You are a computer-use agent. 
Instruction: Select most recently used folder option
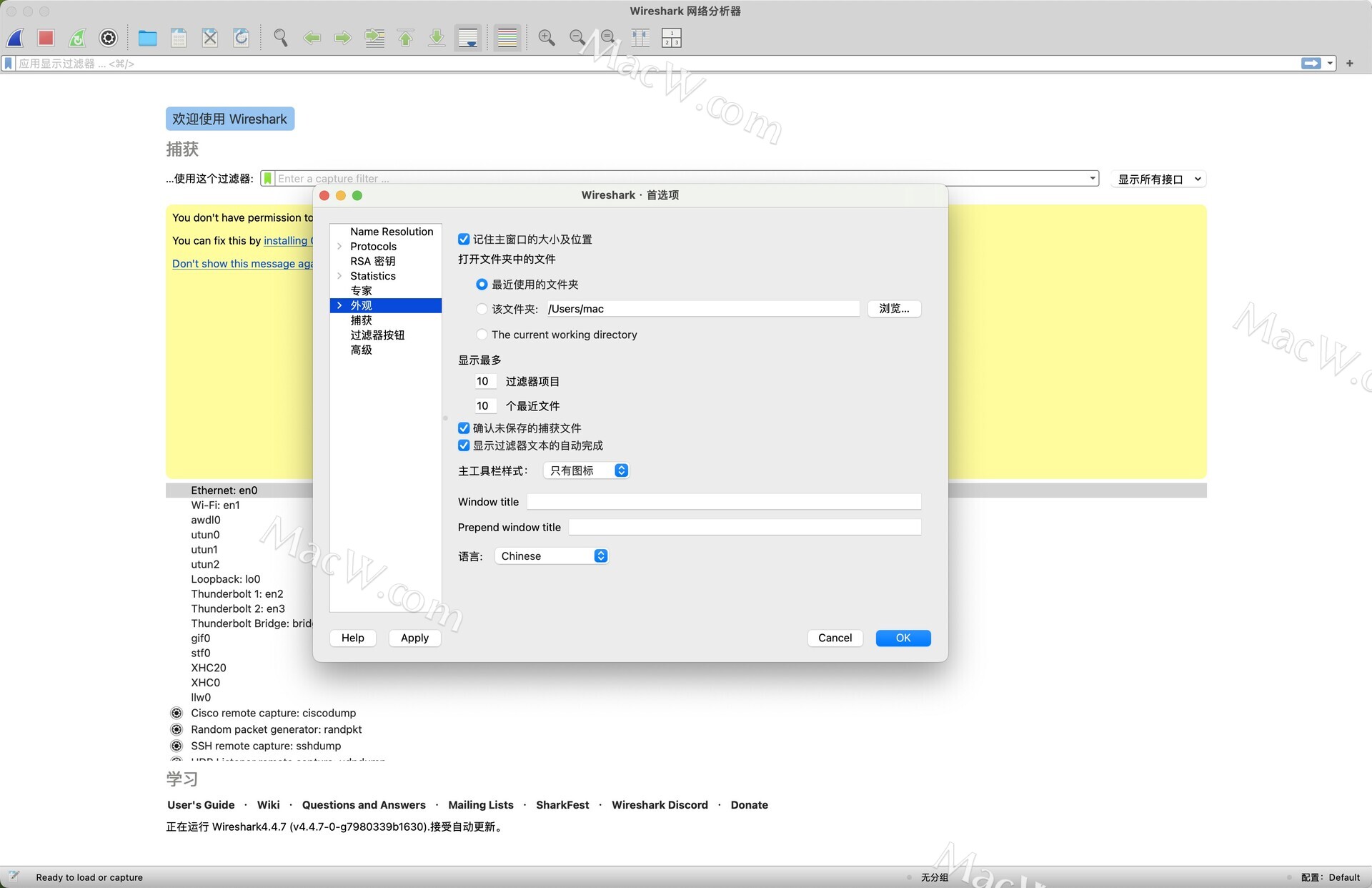(x=482, y=285)
